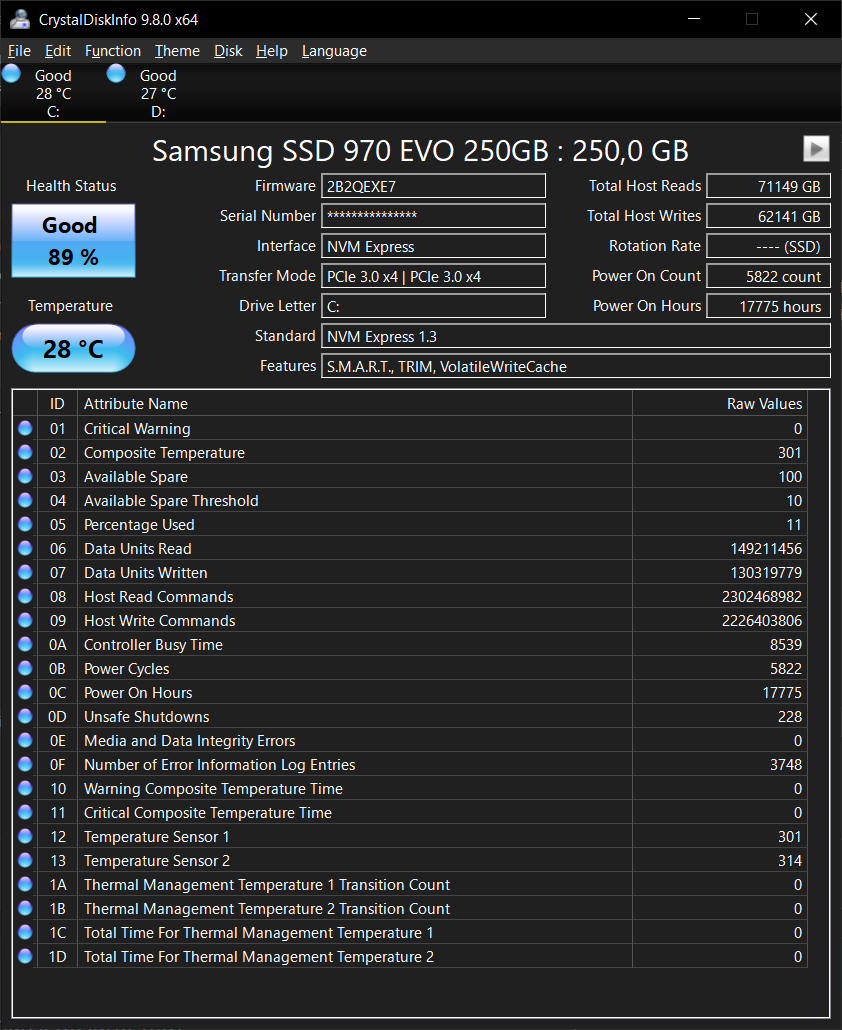Click the next disk arrow button
This screenshot has width=842, height=1030.
click(x=816, y=148)
